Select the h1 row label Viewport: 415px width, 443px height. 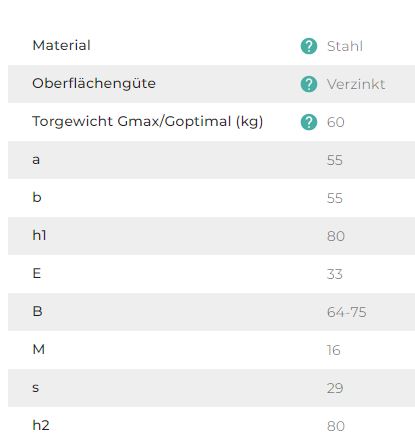coord(39,235)
